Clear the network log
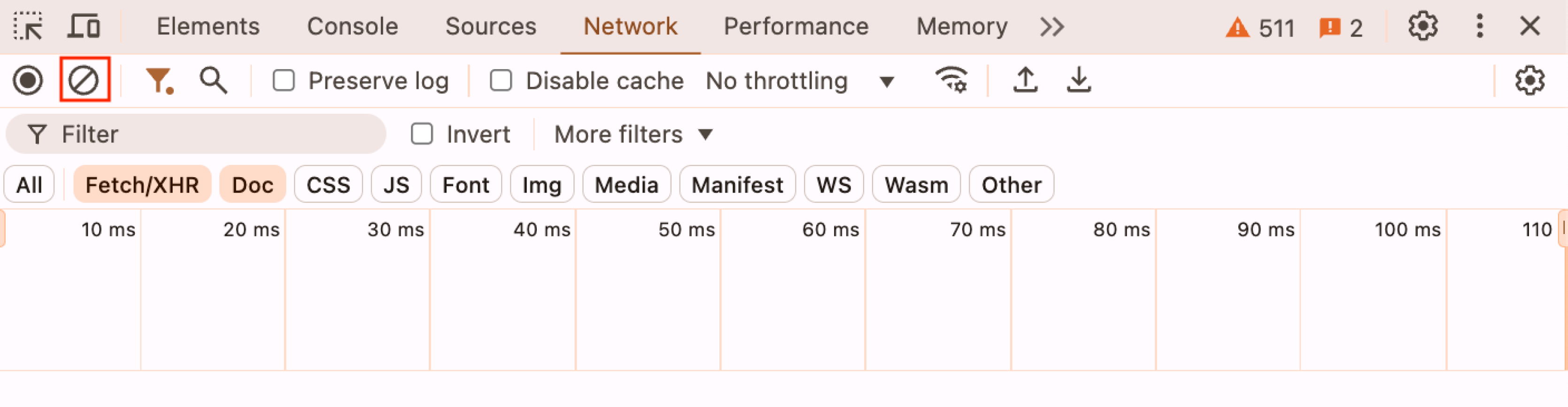The width and height of the screenshot is (1568, 407). (x=84, y=80)
